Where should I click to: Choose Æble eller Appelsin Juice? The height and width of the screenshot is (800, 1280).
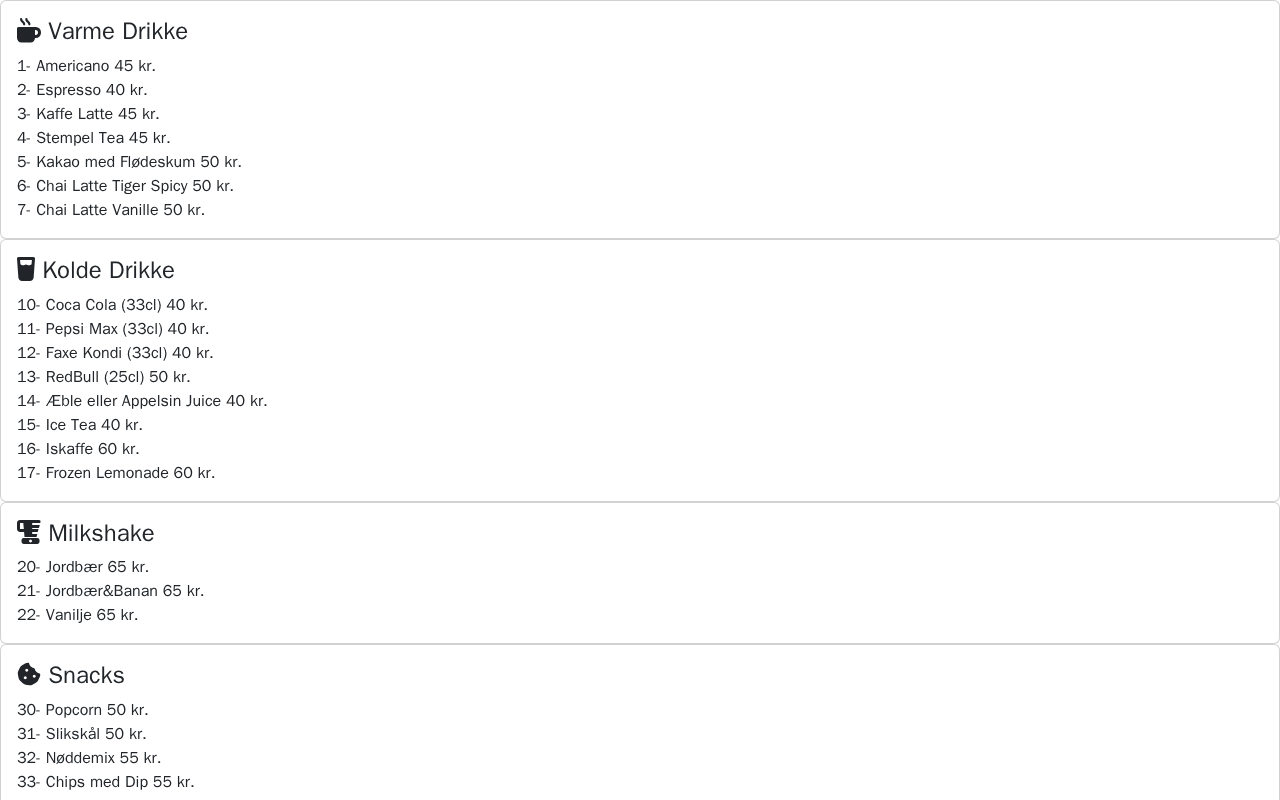(142, 401)
